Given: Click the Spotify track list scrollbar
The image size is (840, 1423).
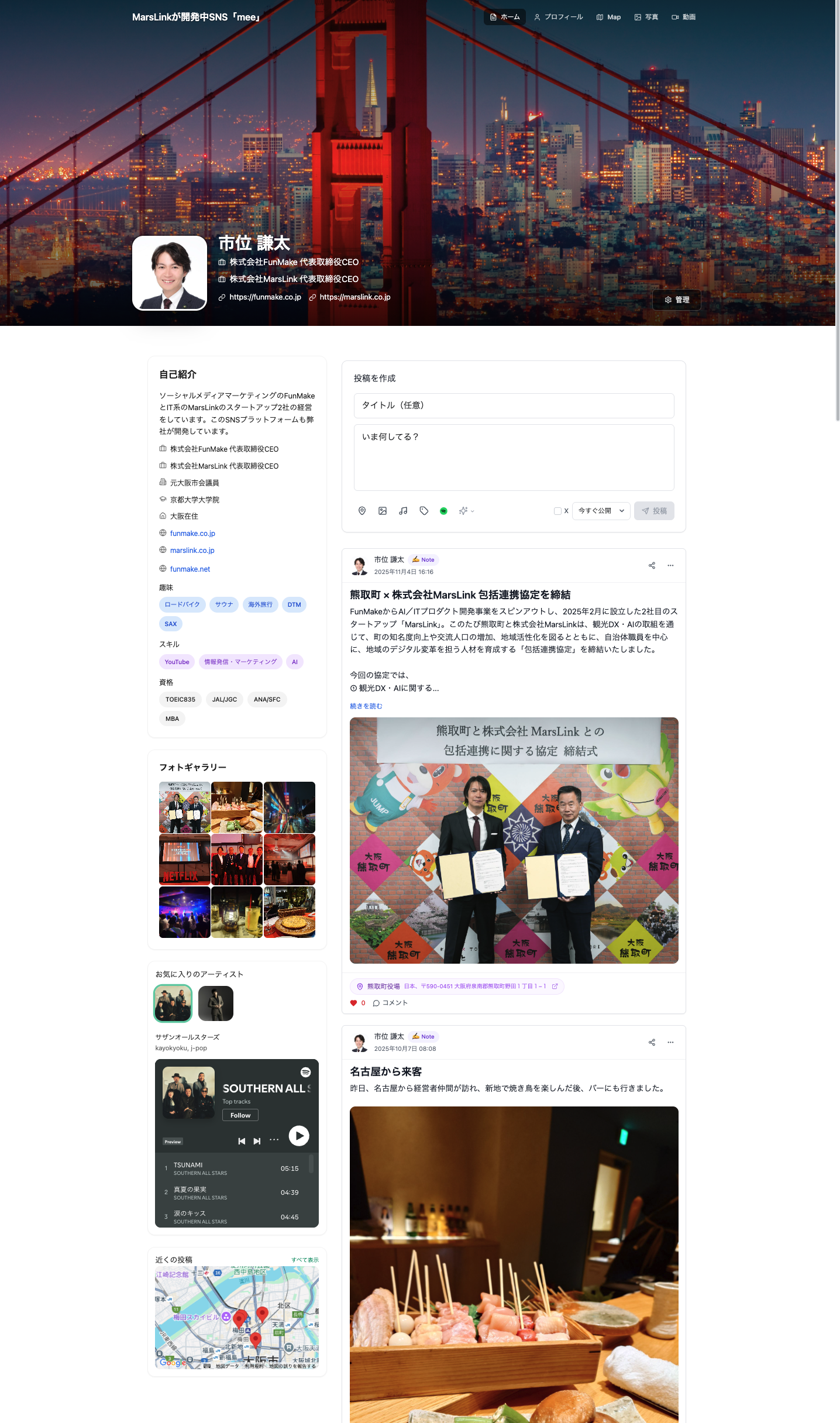Looking at the screenshot, I should pos(311,1163).
